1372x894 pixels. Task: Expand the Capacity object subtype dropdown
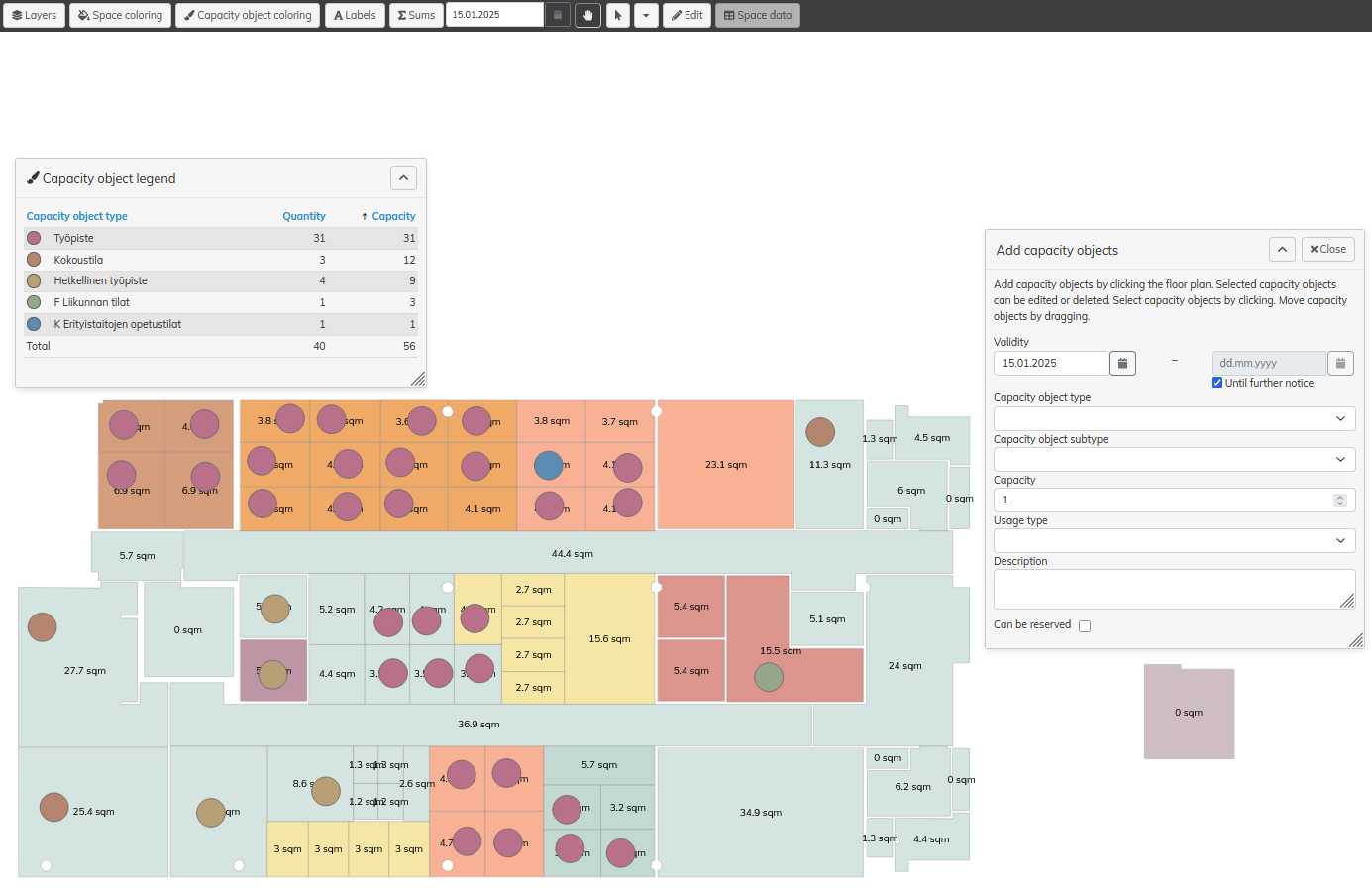[x=1174, y=460]
